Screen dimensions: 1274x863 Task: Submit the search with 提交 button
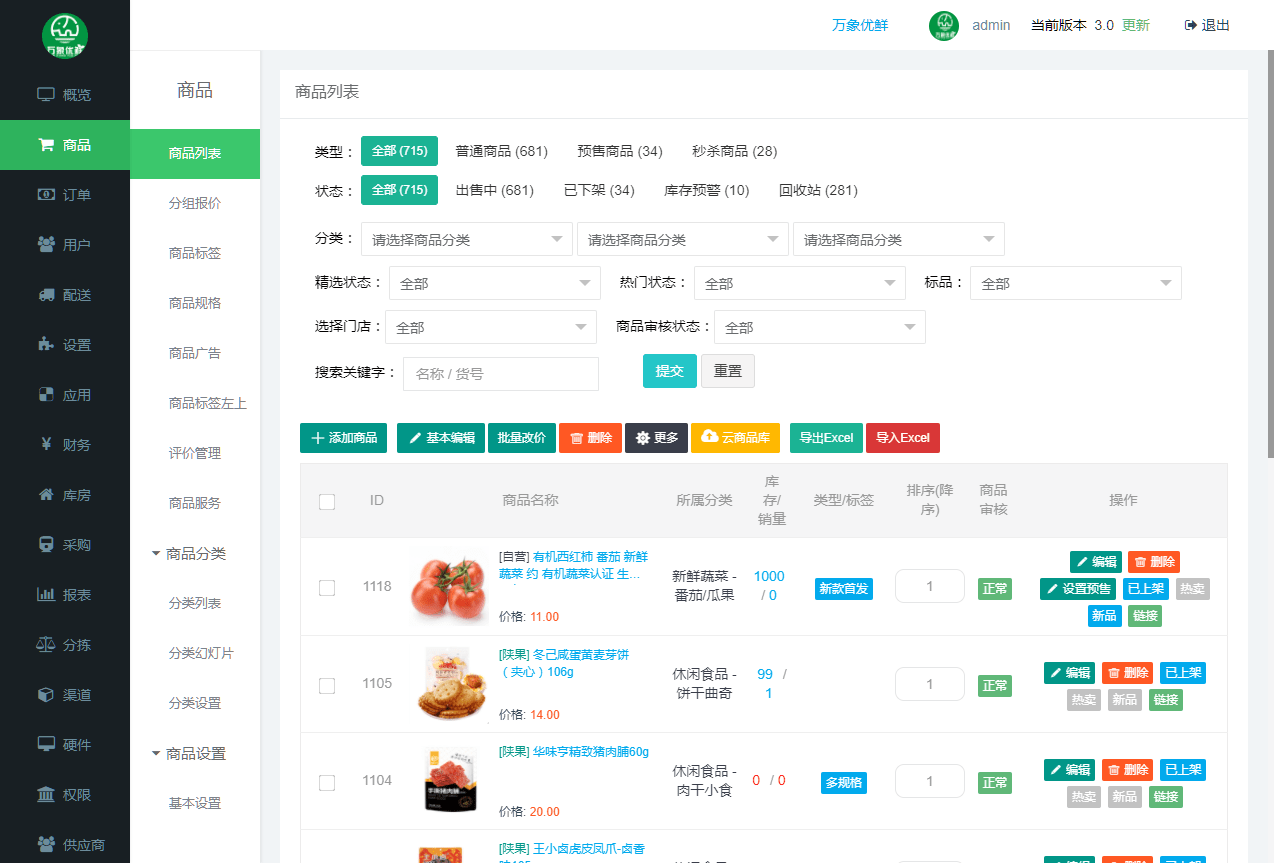pyautogui.click(x=670, y=371)
